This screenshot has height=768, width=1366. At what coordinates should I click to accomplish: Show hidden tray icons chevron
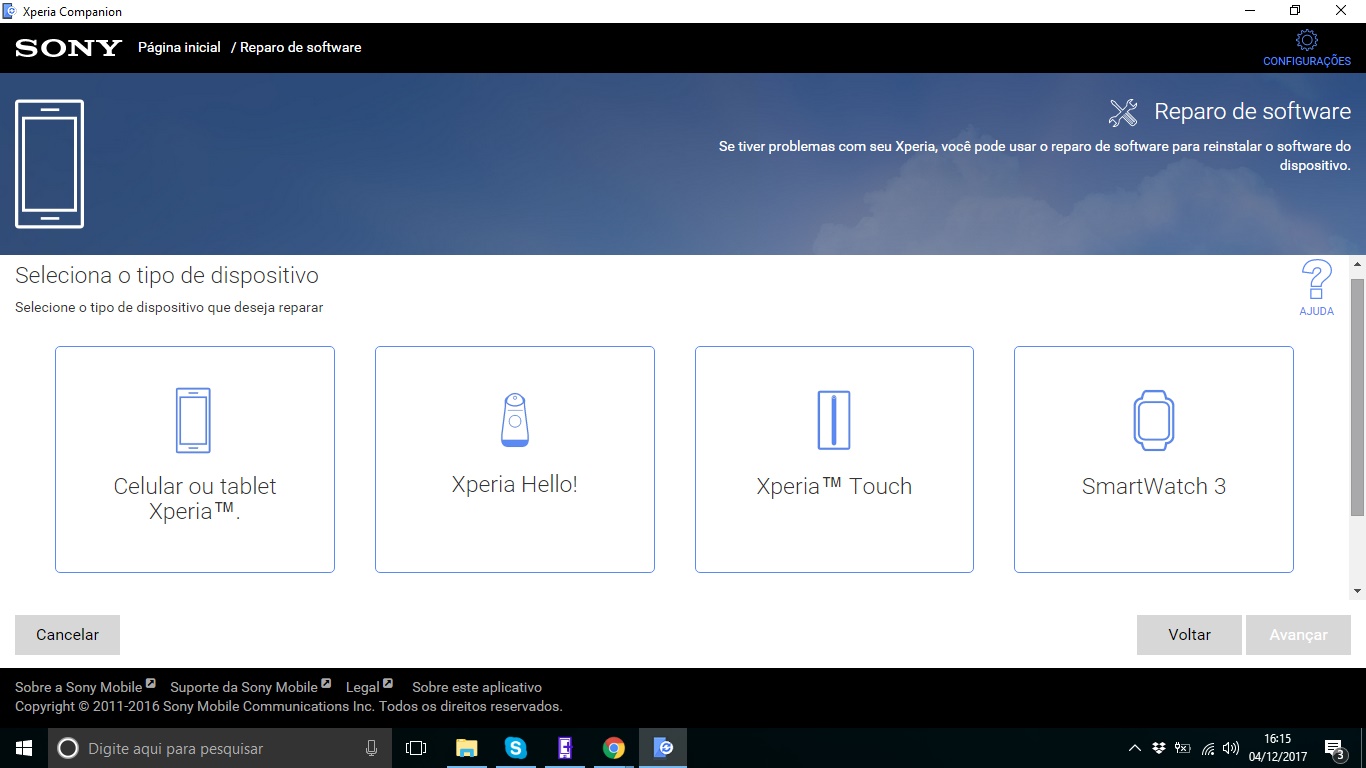1134,748
